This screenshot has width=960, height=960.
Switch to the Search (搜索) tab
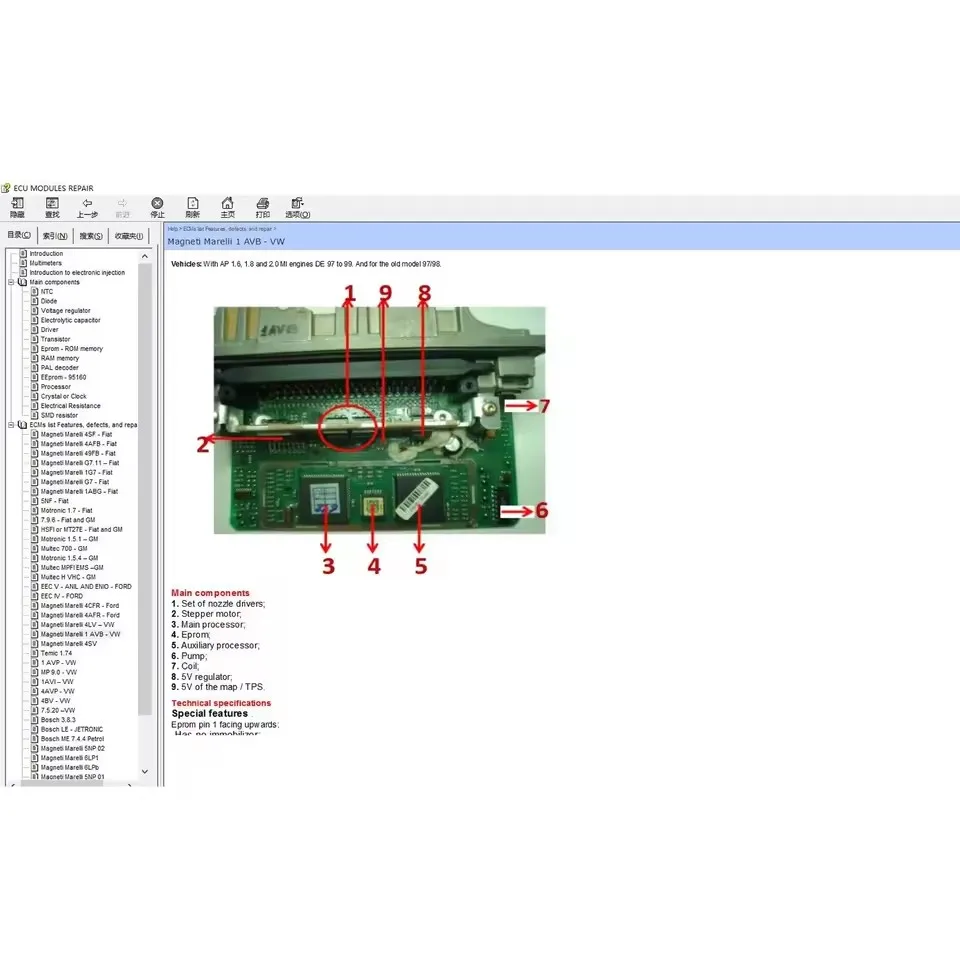pos(89,235)
